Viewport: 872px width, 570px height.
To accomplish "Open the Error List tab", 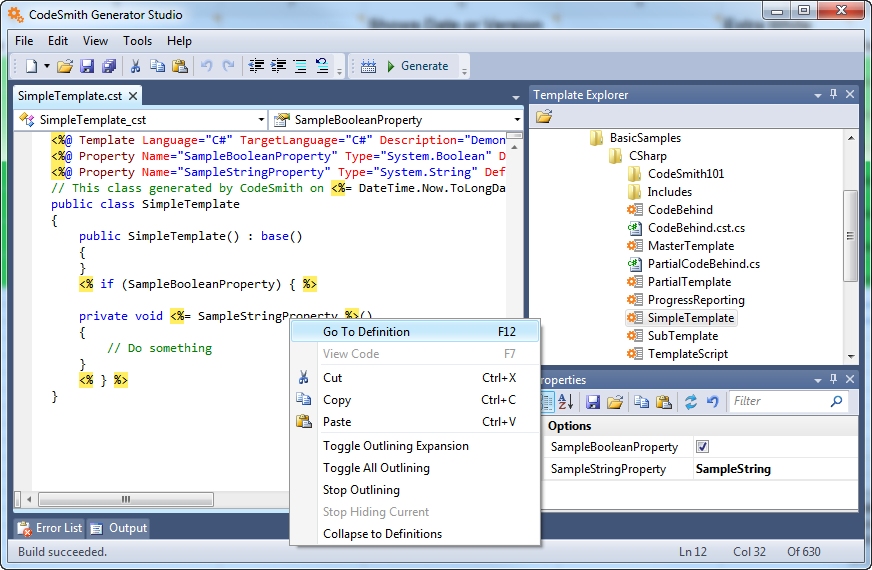I will [x=49, y=528].
